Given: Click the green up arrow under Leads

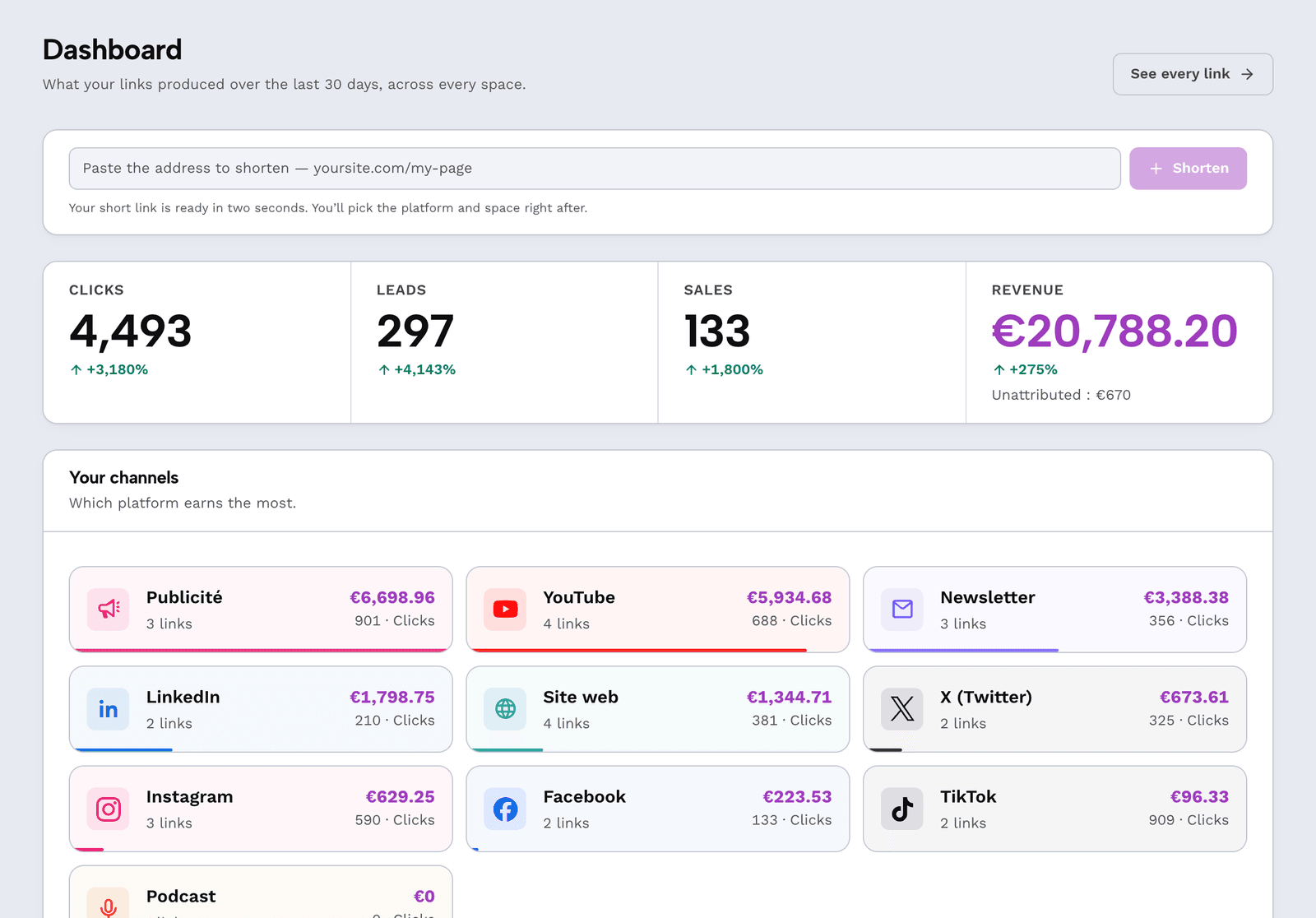Looking at the screenshot, I should pyautogui.click(x=383, y=370).
